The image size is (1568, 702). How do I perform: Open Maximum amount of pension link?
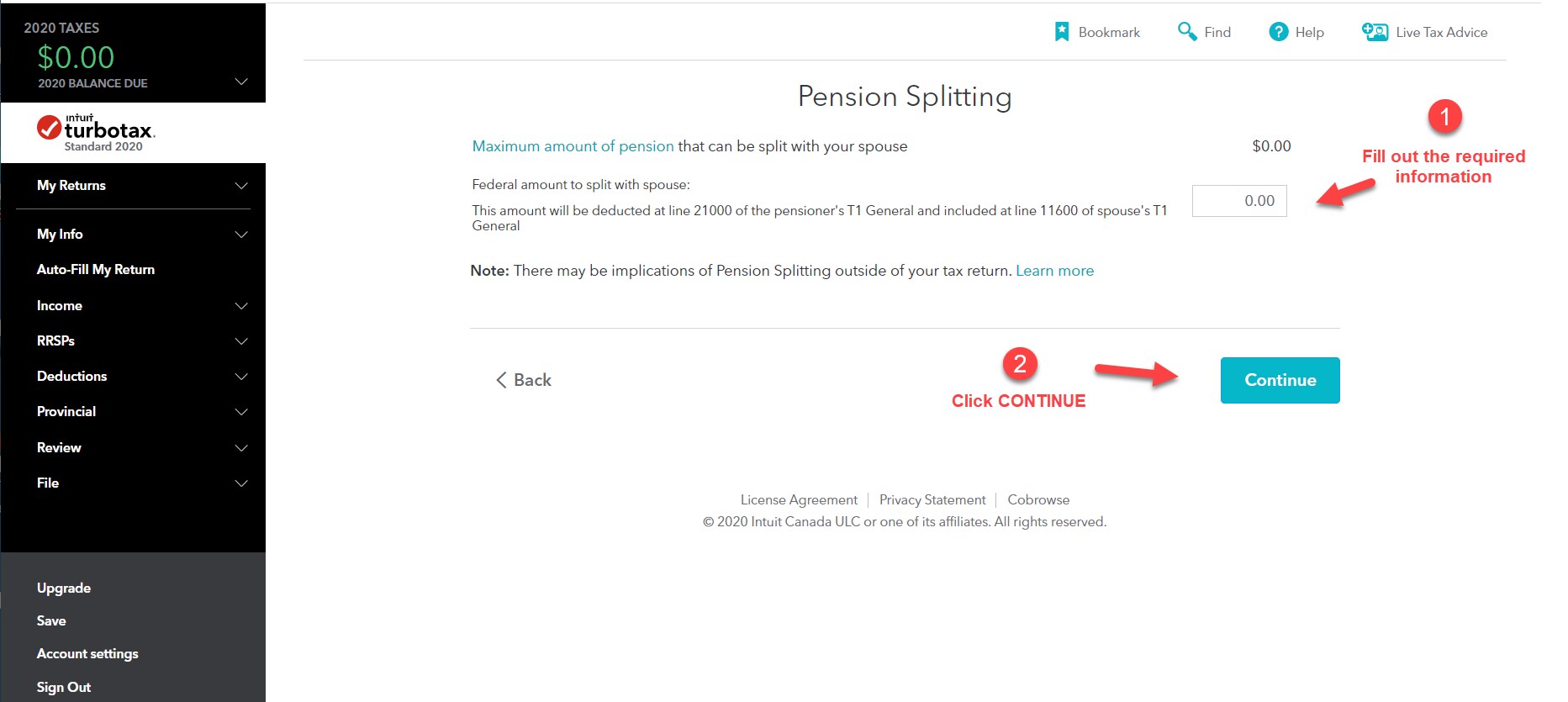(x=573, y=146)
